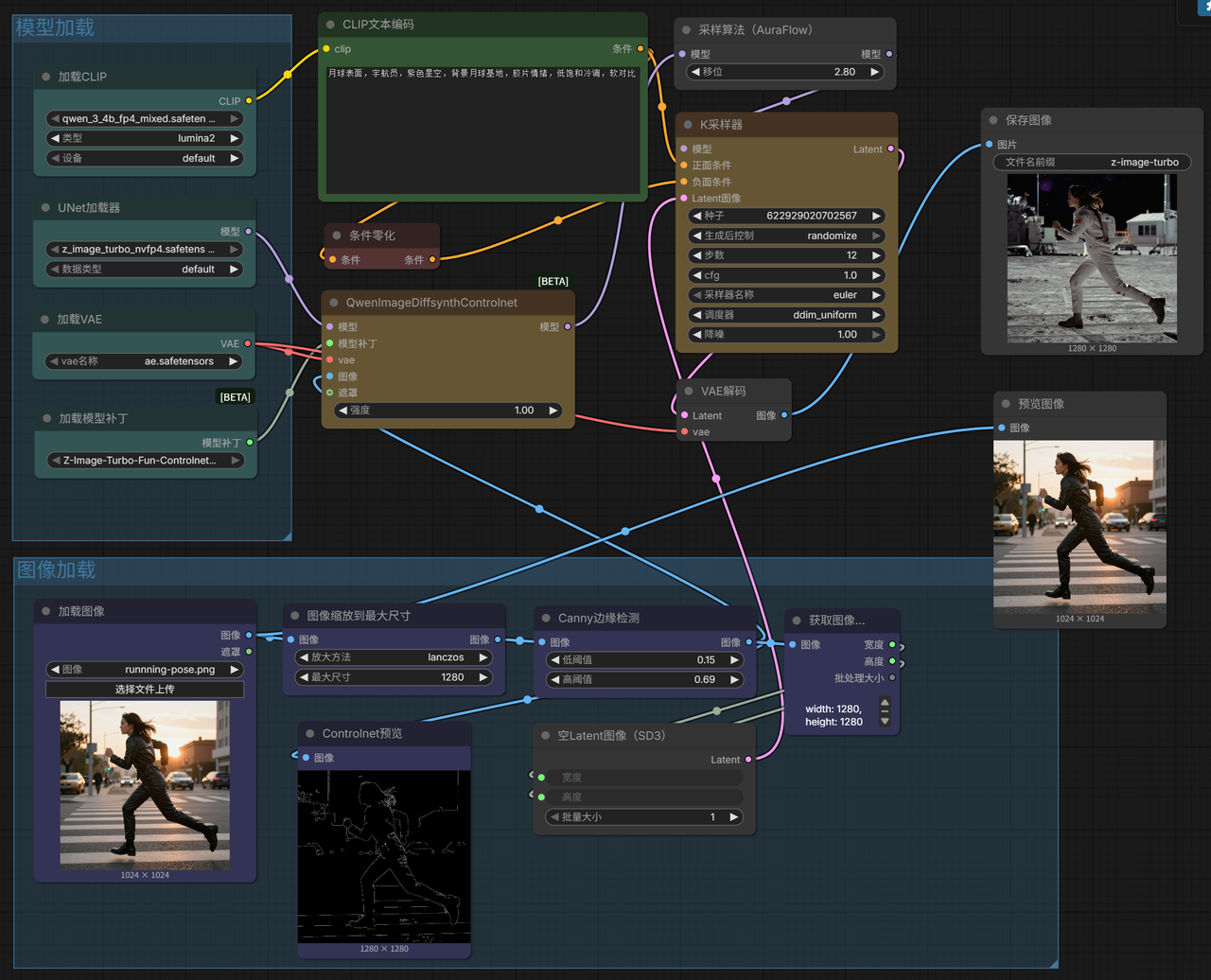The image size is (1211, 980).
Task: Open the 采样器名称 euler dropdown
Action: coord(785,294)
